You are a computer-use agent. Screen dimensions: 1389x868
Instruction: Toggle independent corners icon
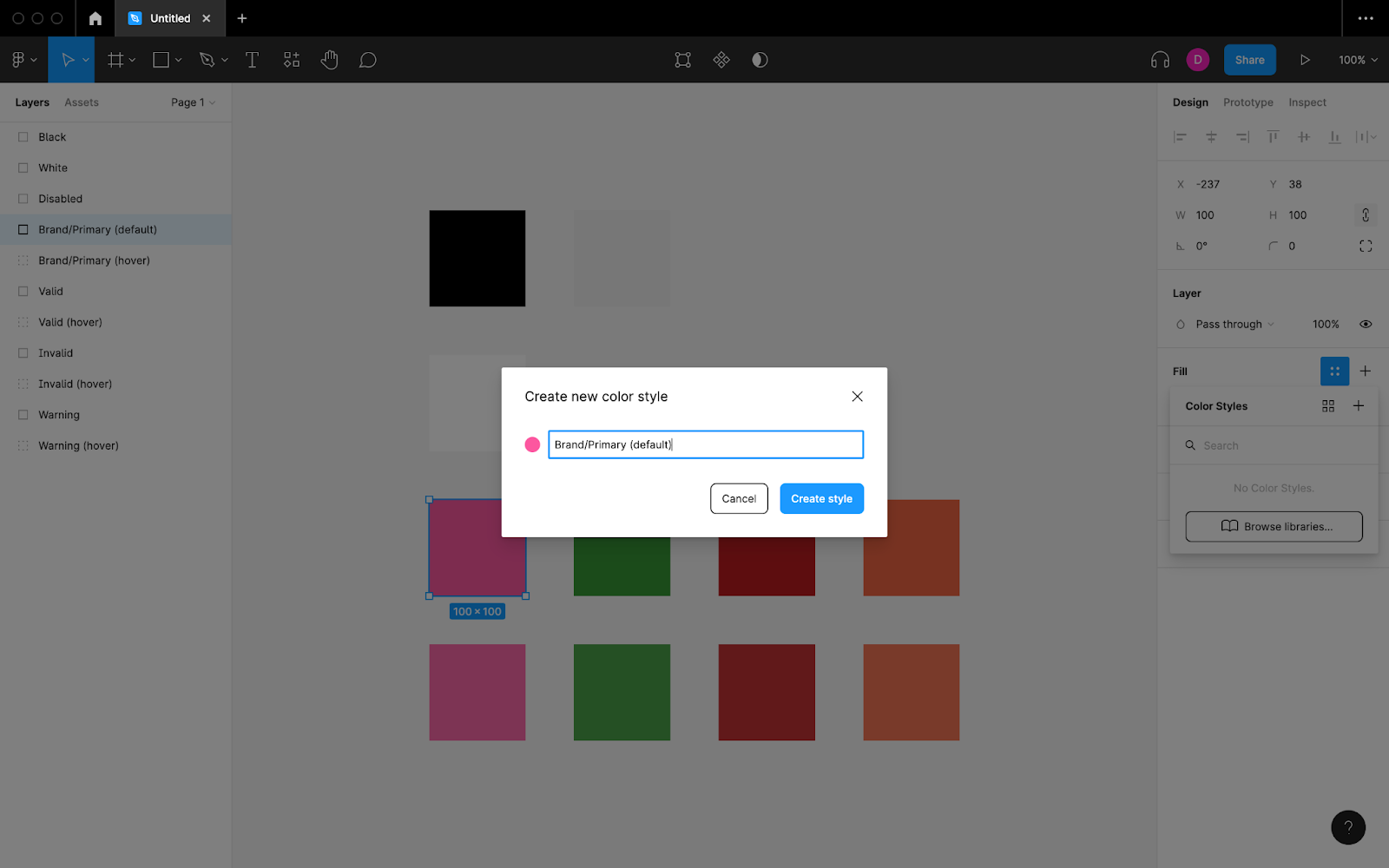click(1366, 247)
